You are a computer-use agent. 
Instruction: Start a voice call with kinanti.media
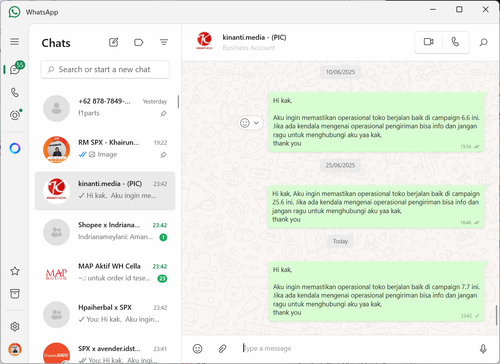(455, 42)
